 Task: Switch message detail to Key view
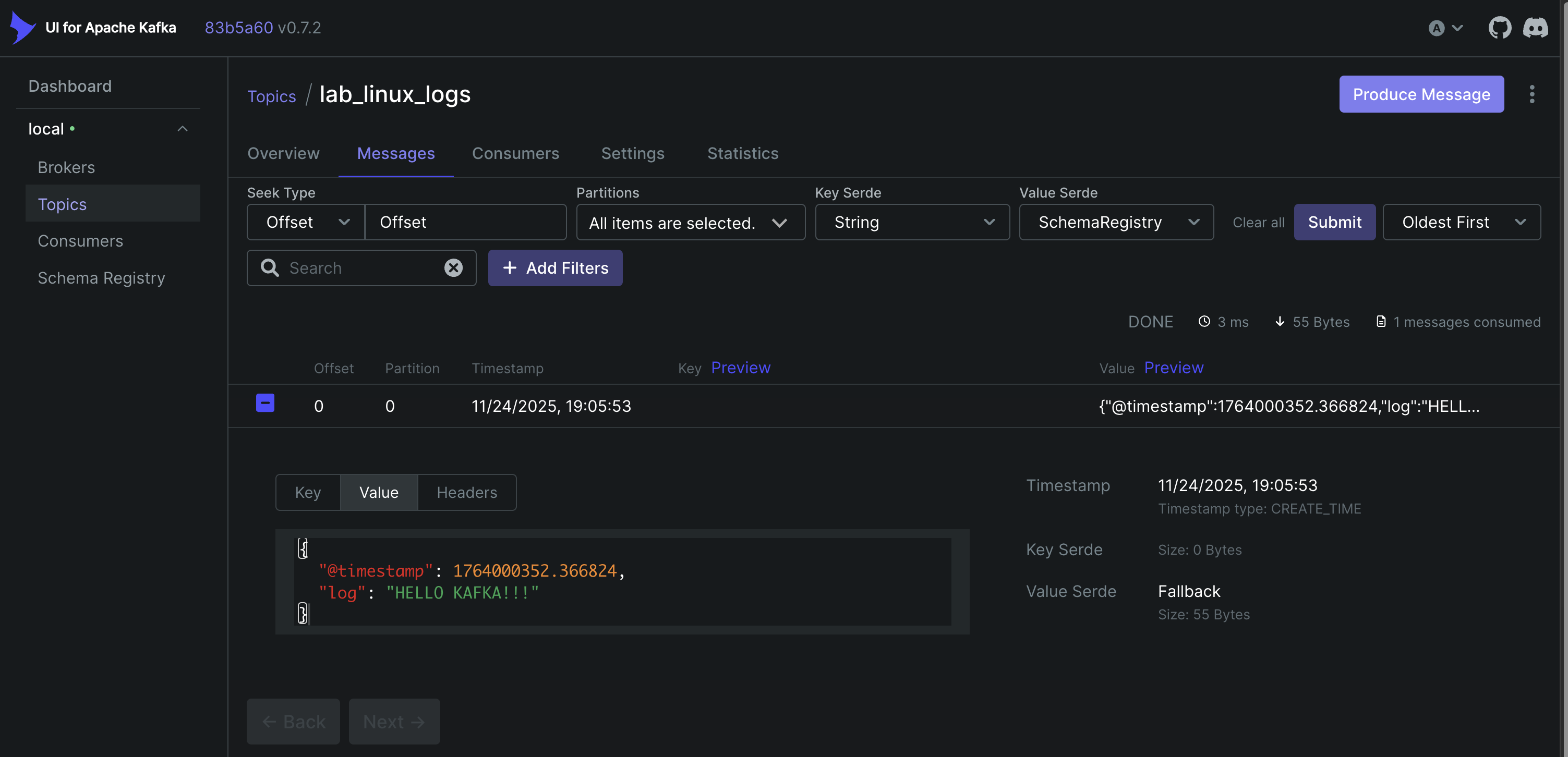(307, 492)
